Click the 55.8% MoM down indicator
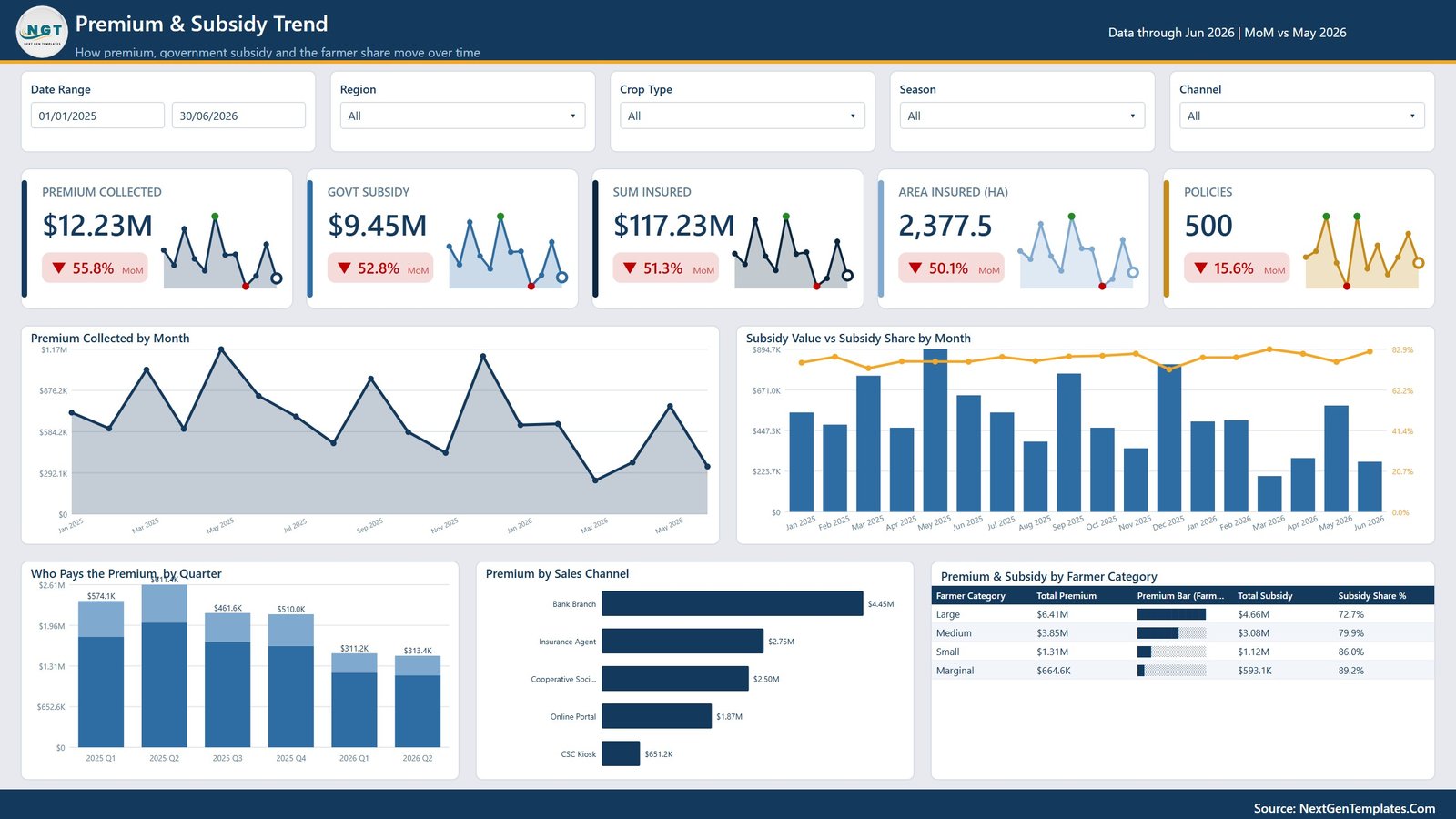Screen dimensions: 1456x819 click(95, 268)
